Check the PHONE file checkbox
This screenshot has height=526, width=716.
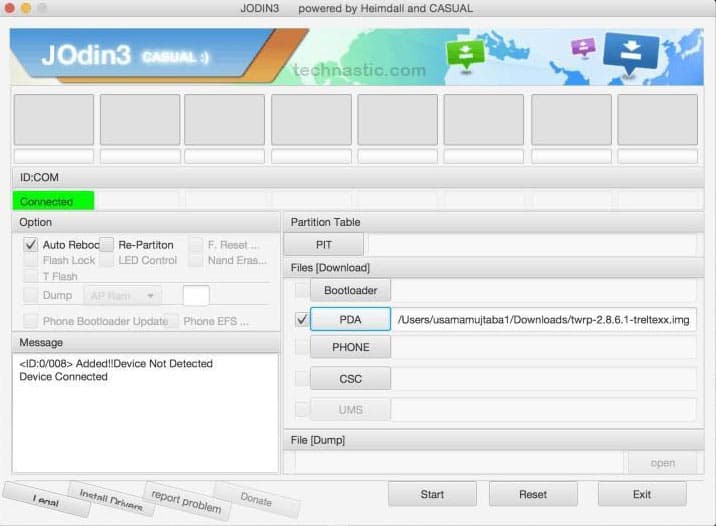click(301, 347)
